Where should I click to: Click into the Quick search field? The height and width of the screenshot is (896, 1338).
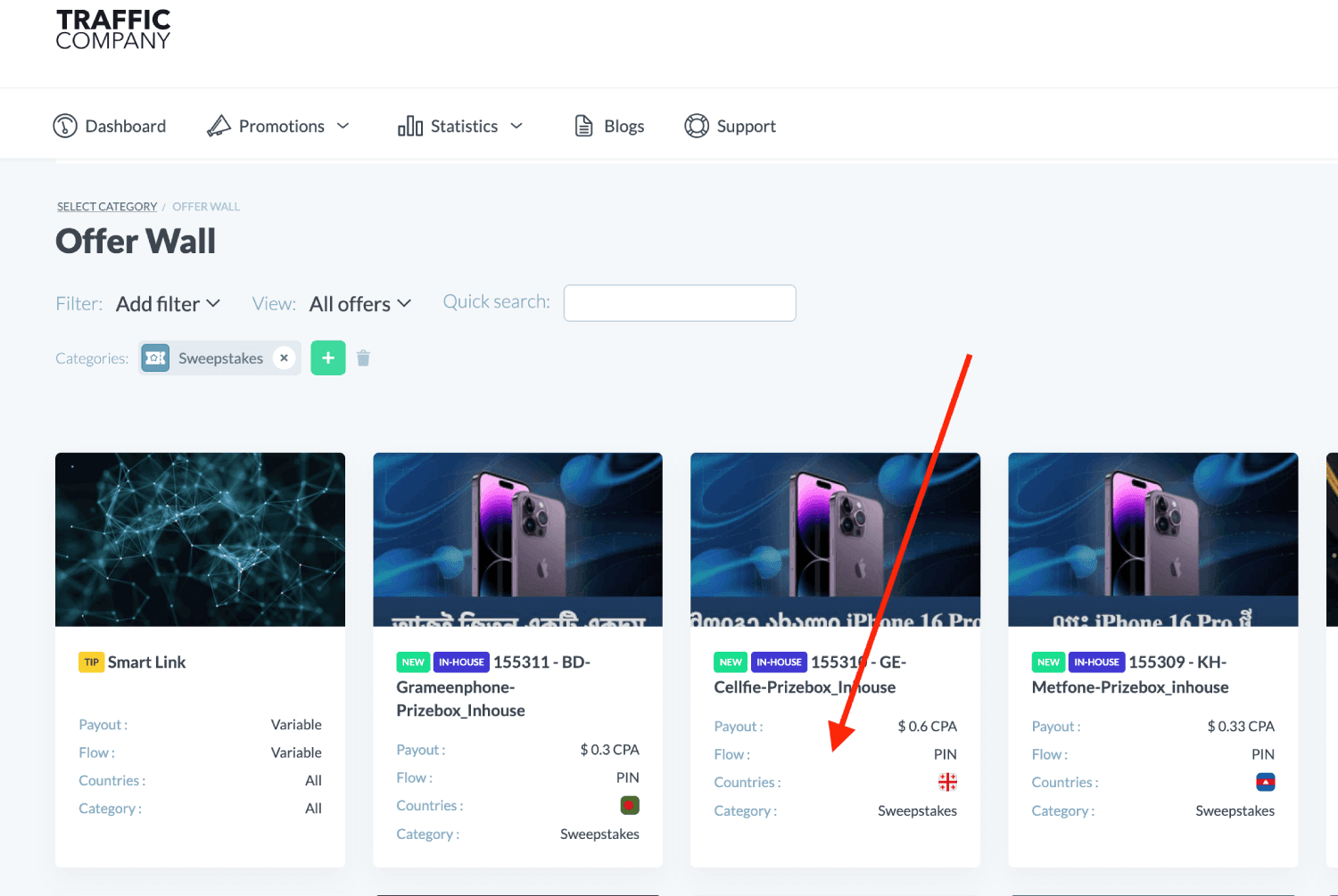coord(680,303)
